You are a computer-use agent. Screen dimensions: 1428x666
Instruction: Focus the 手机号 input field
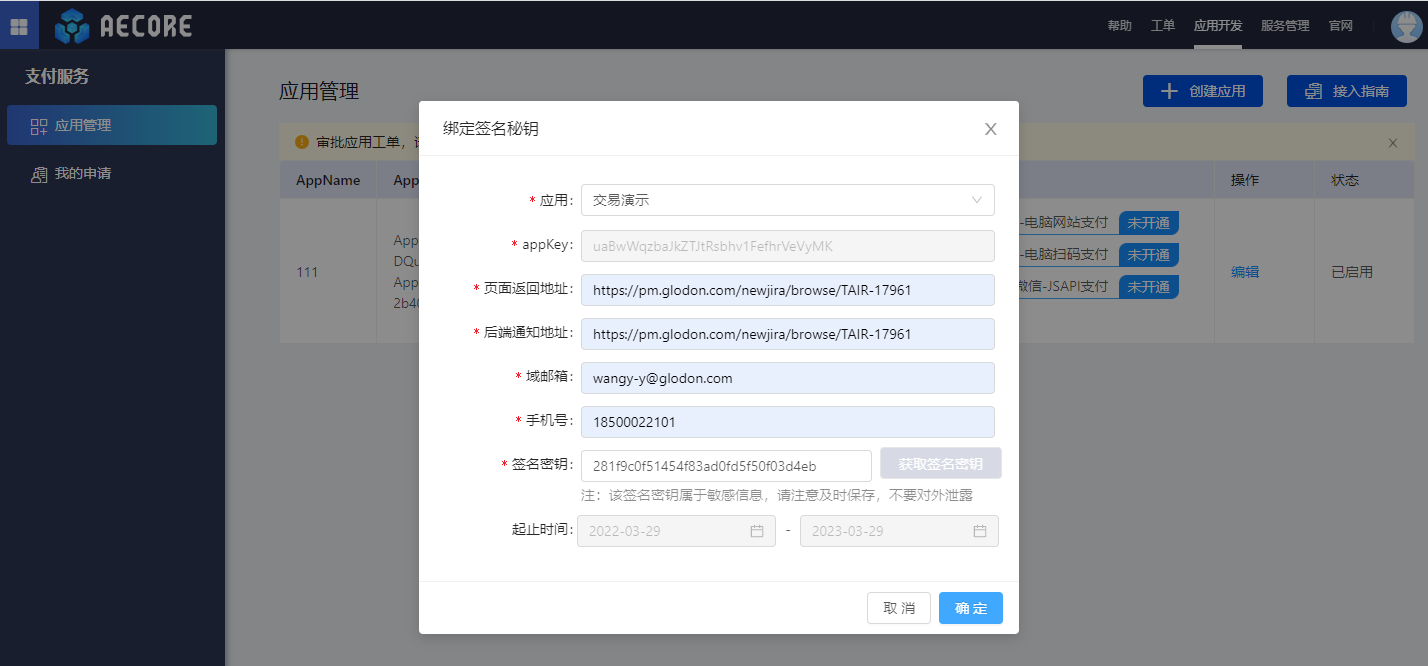pos(787,422)
